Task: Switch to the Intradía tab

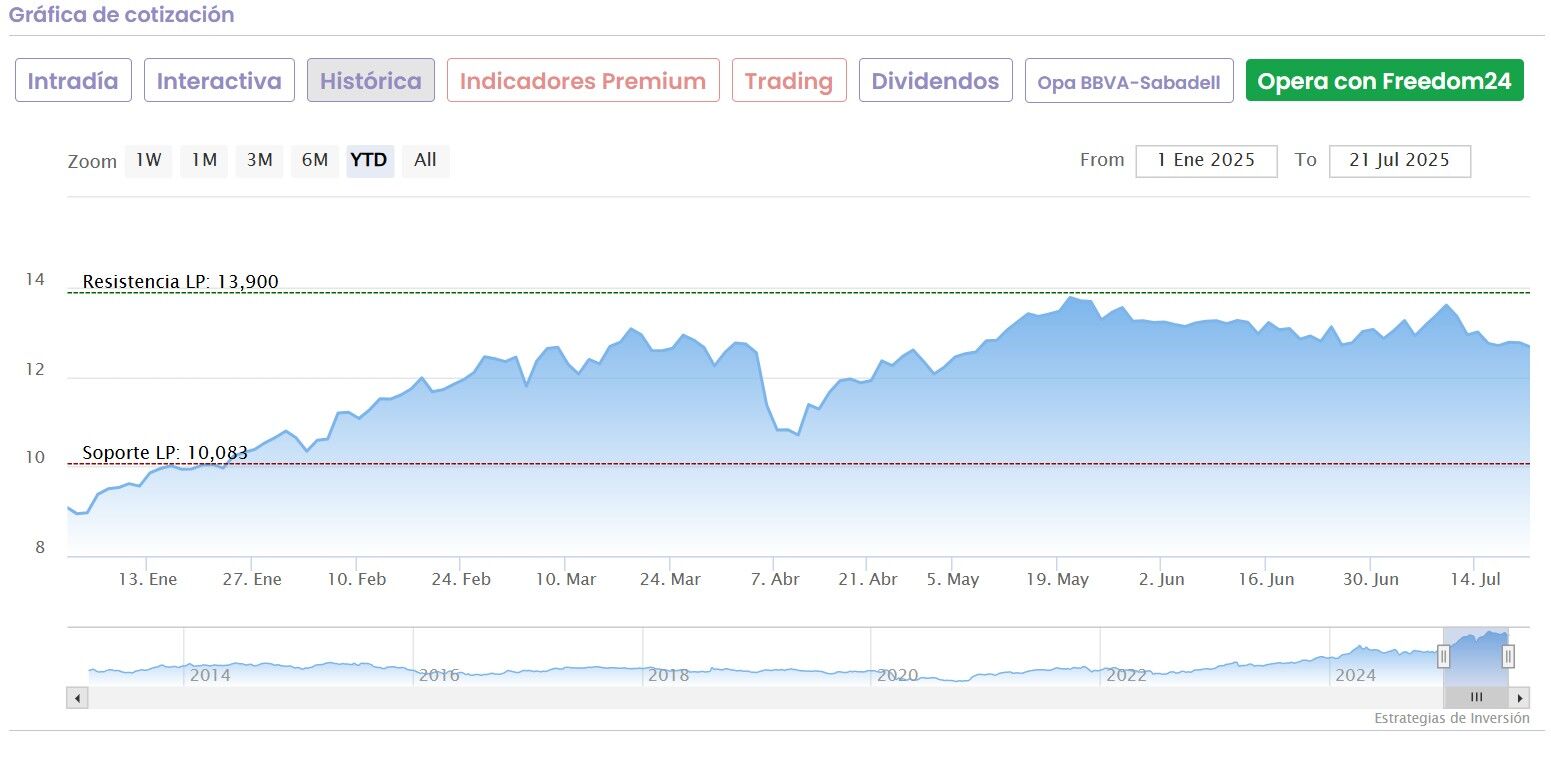Action: [73, 81]
